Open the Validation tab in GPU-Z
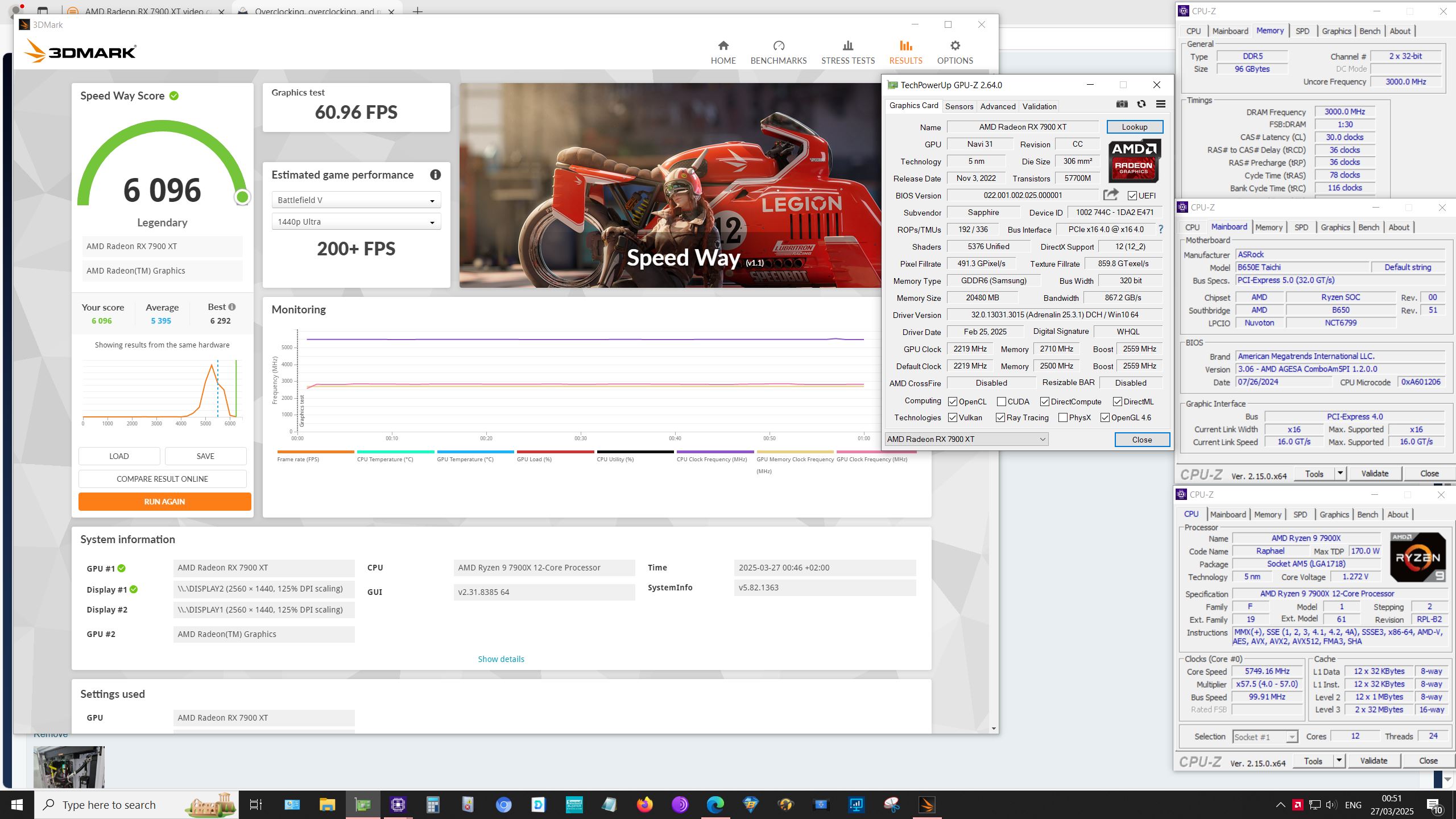 1039,106
